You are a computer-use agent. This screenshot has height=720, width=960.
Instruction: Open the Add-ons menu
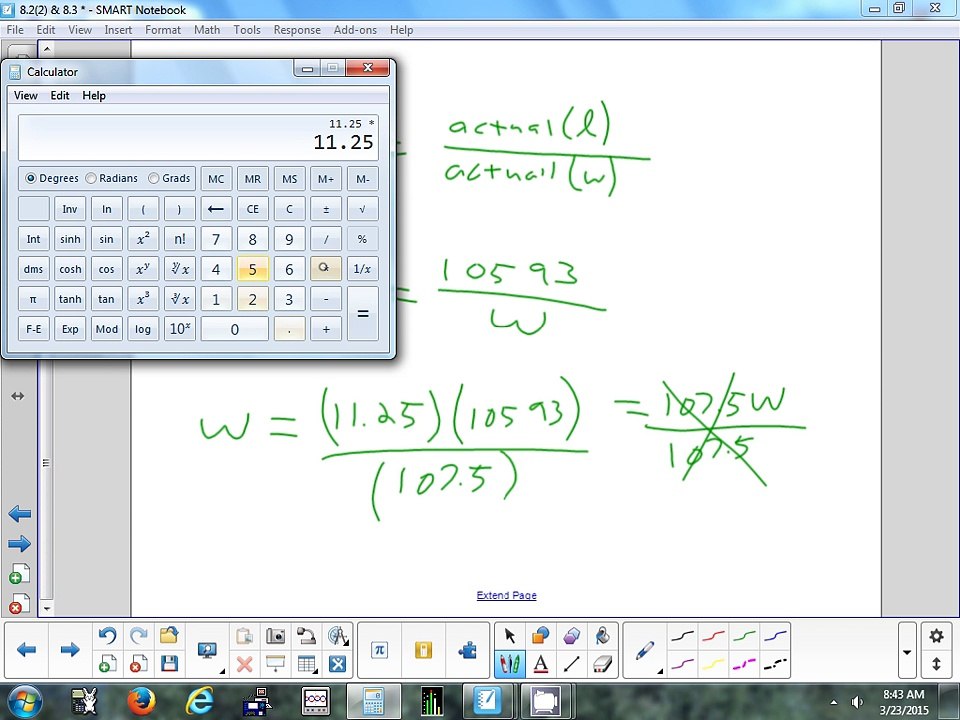(x=355, y=29)
